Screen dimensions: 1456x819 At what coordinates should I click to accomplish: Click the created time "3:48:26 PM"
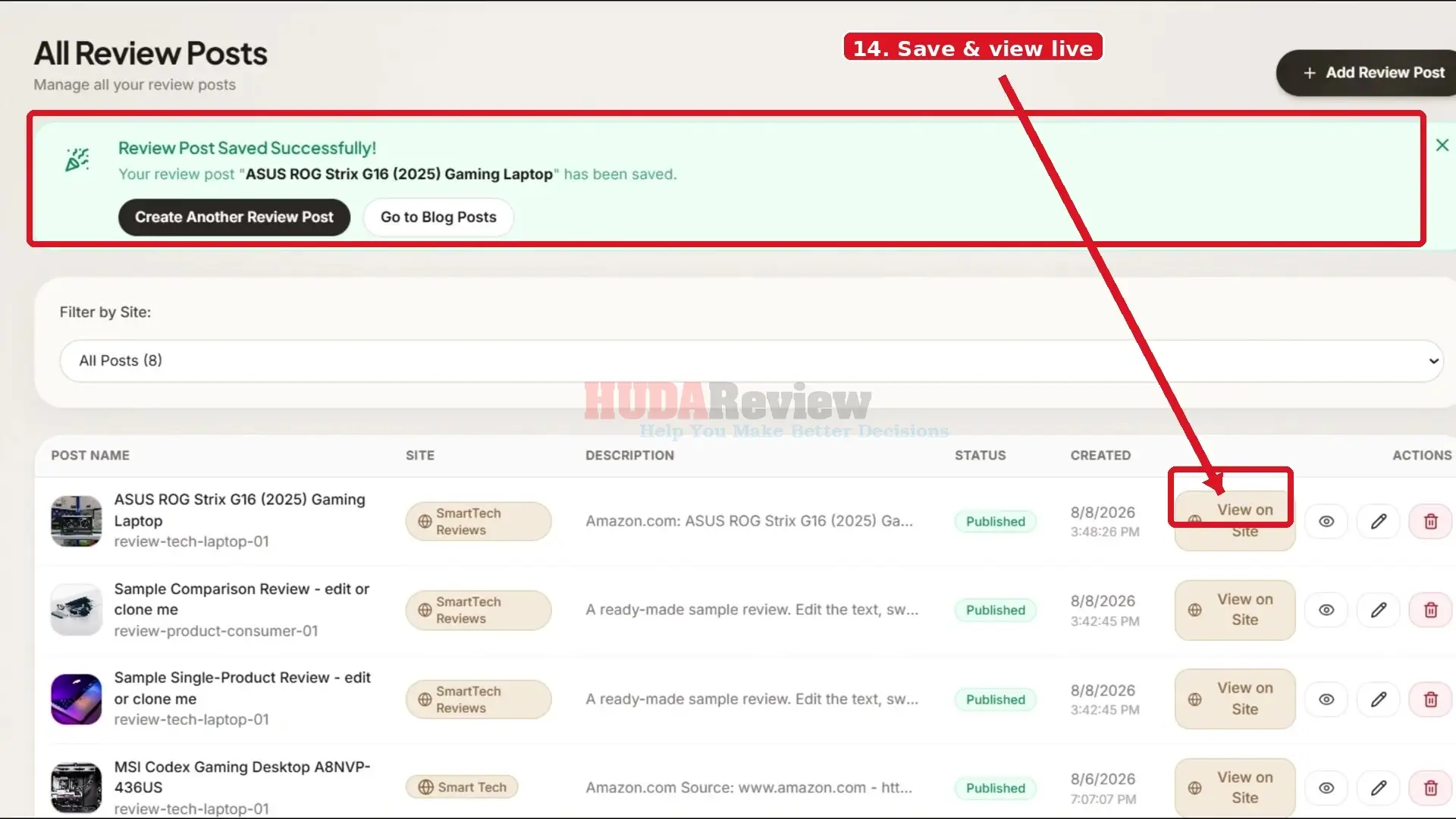pyautogui.click(x=1105, y=532)
